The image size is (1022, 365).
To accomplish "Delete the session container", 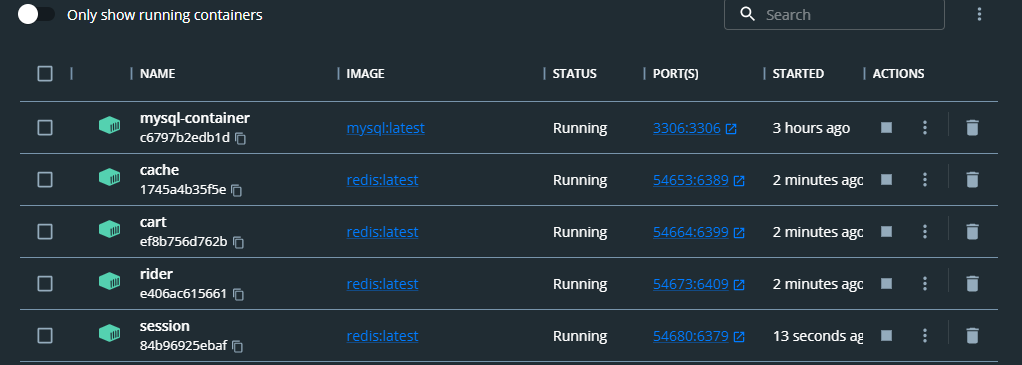I will [x=972, y=336].
